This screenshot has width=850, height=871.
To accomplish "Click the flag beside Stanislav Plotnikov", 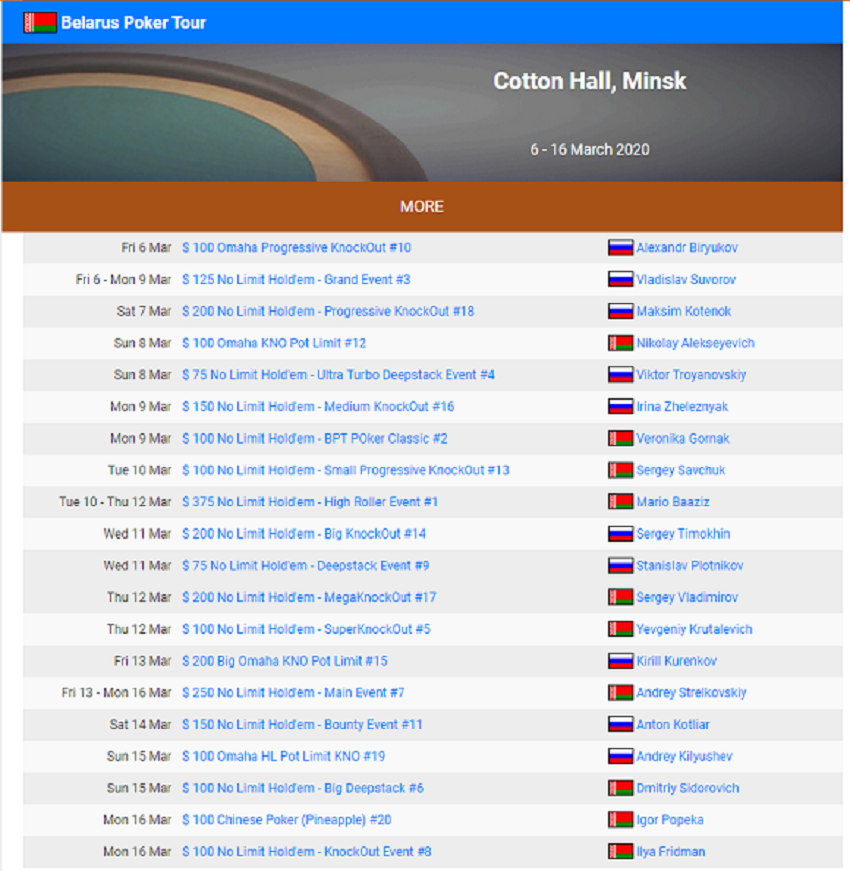I will pyautogui.click(x=620, y=565).
